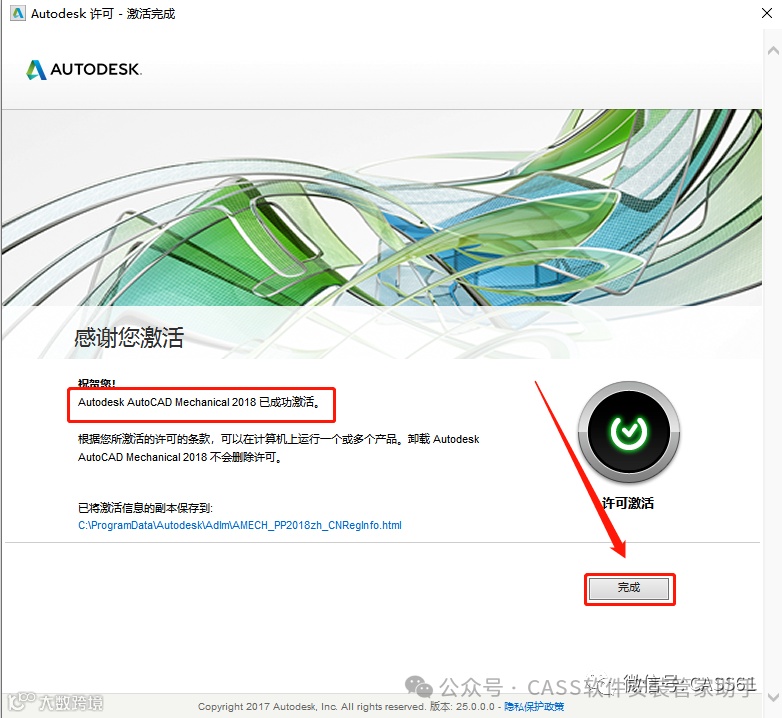782x718 pixels.
Task: Click the scrollbar down arrow
Action: point(773,697)
